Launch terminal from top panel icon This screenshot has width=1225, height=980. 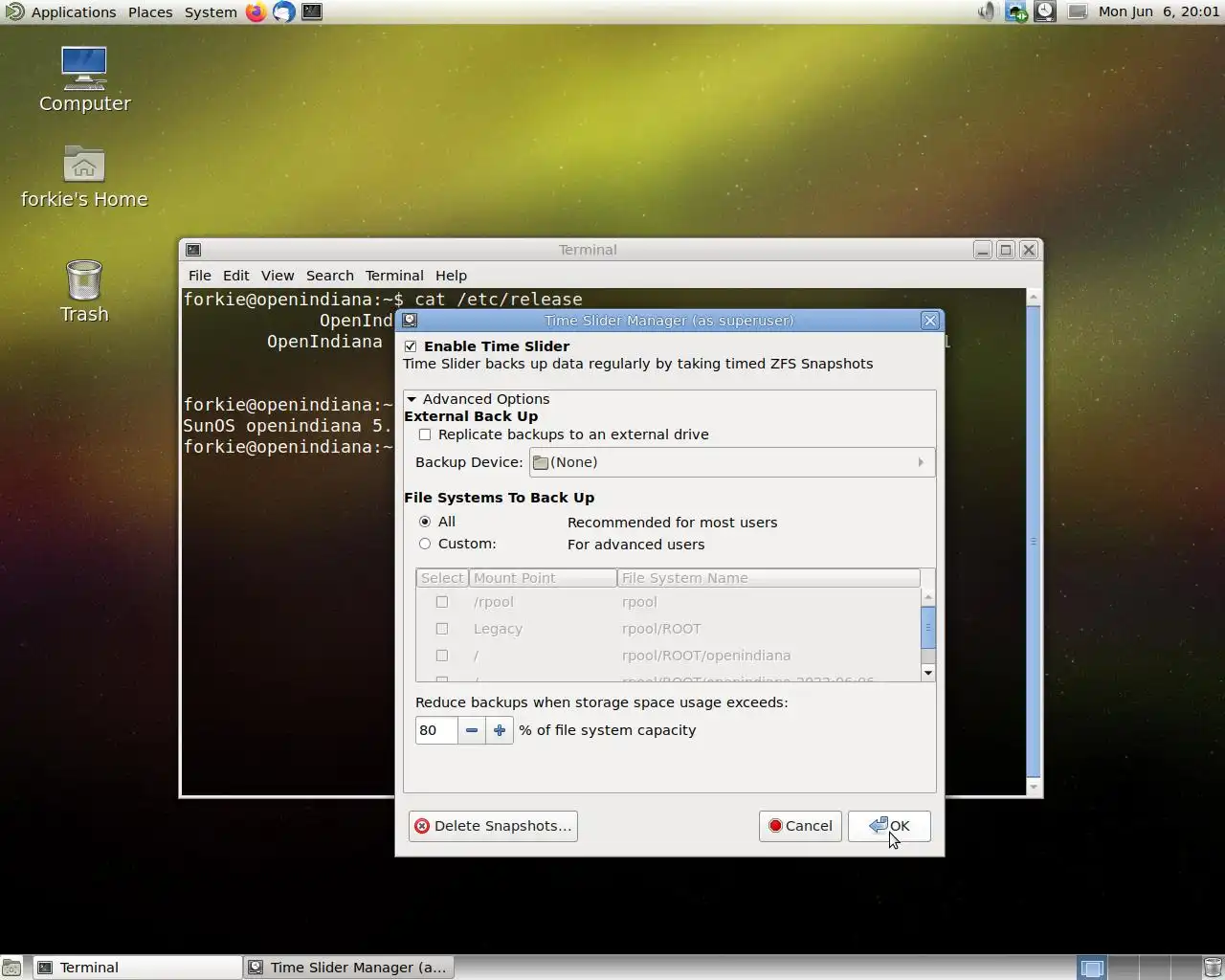pos(312,11)
